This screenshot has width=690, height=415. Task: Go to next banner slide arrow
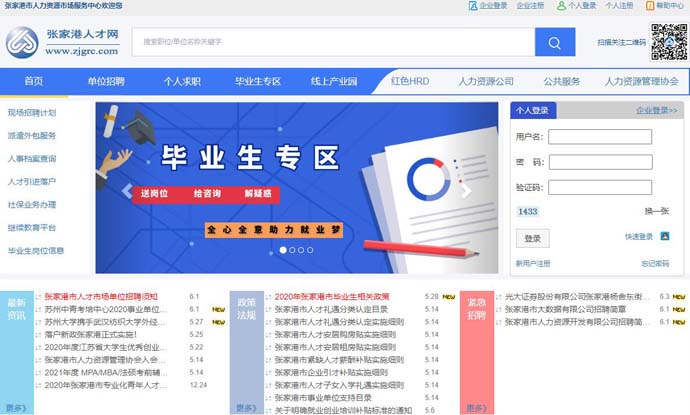point(466,191)
